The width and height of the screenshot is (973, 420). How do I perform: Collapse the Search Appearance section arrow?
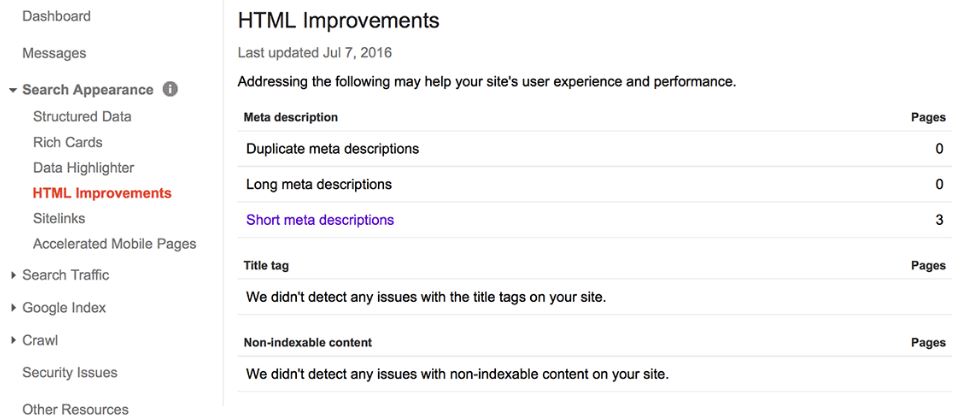click(x=12, y=90)
